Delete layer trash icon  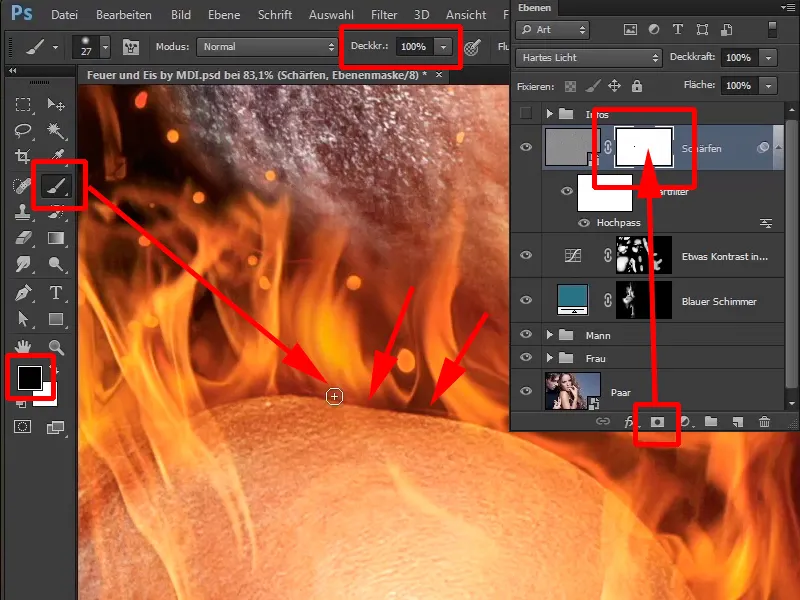pos(764,421)
